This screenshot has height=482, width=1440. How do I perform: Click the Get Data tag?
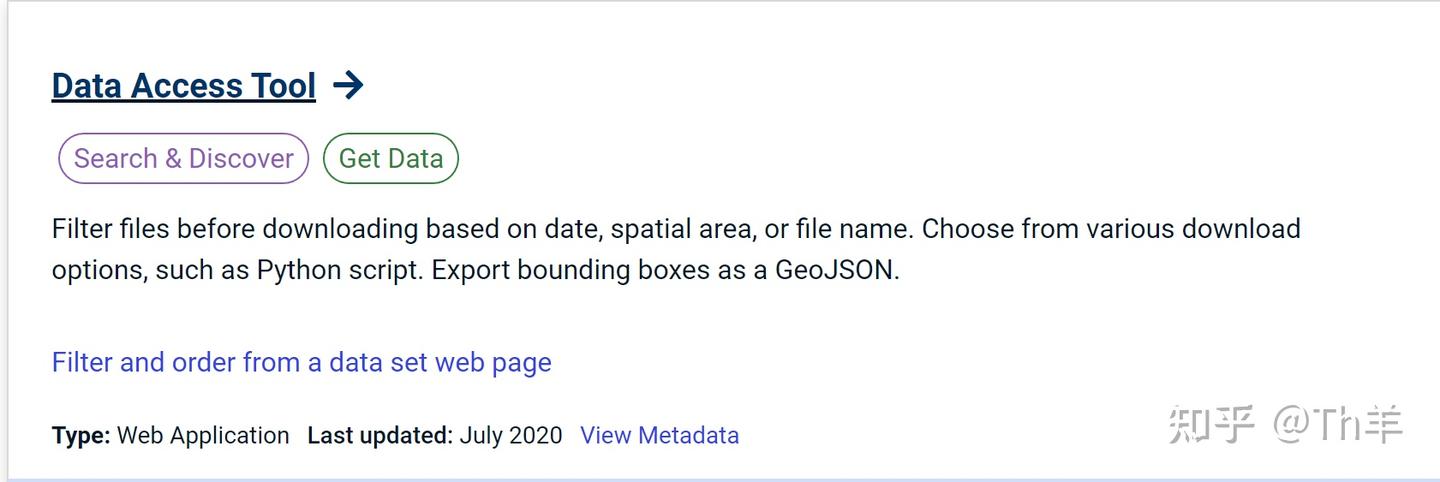click(391, 159)
